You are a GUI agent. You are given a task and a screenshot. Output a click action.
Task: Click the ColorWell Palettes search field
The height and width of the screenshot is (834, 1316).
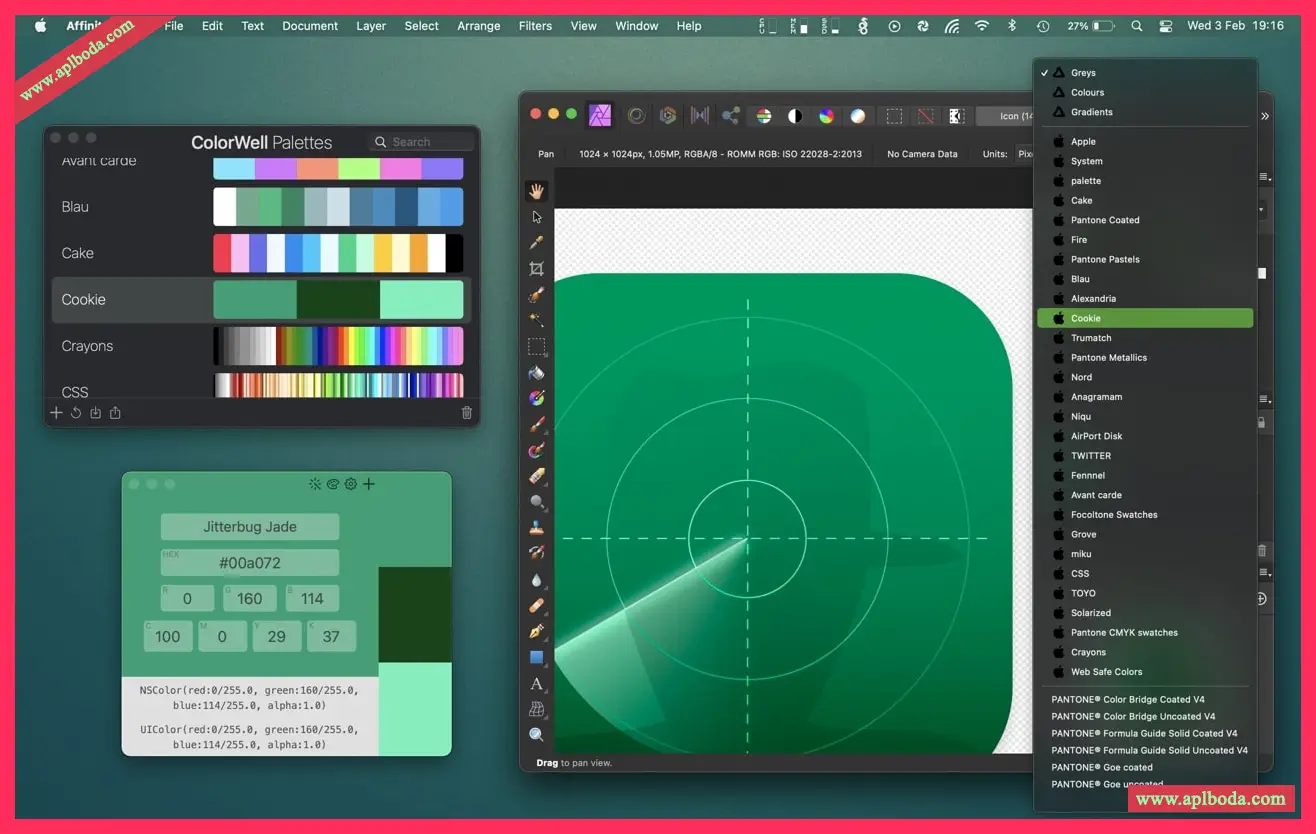point(420,142)
